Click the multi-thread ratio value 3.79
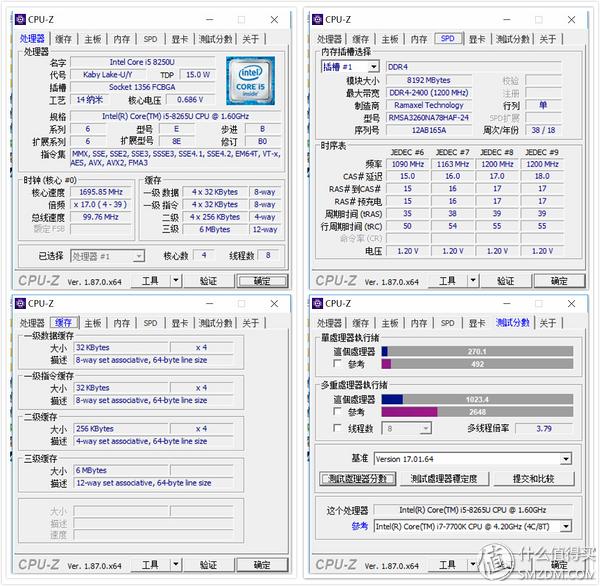 tap(544, 428)
